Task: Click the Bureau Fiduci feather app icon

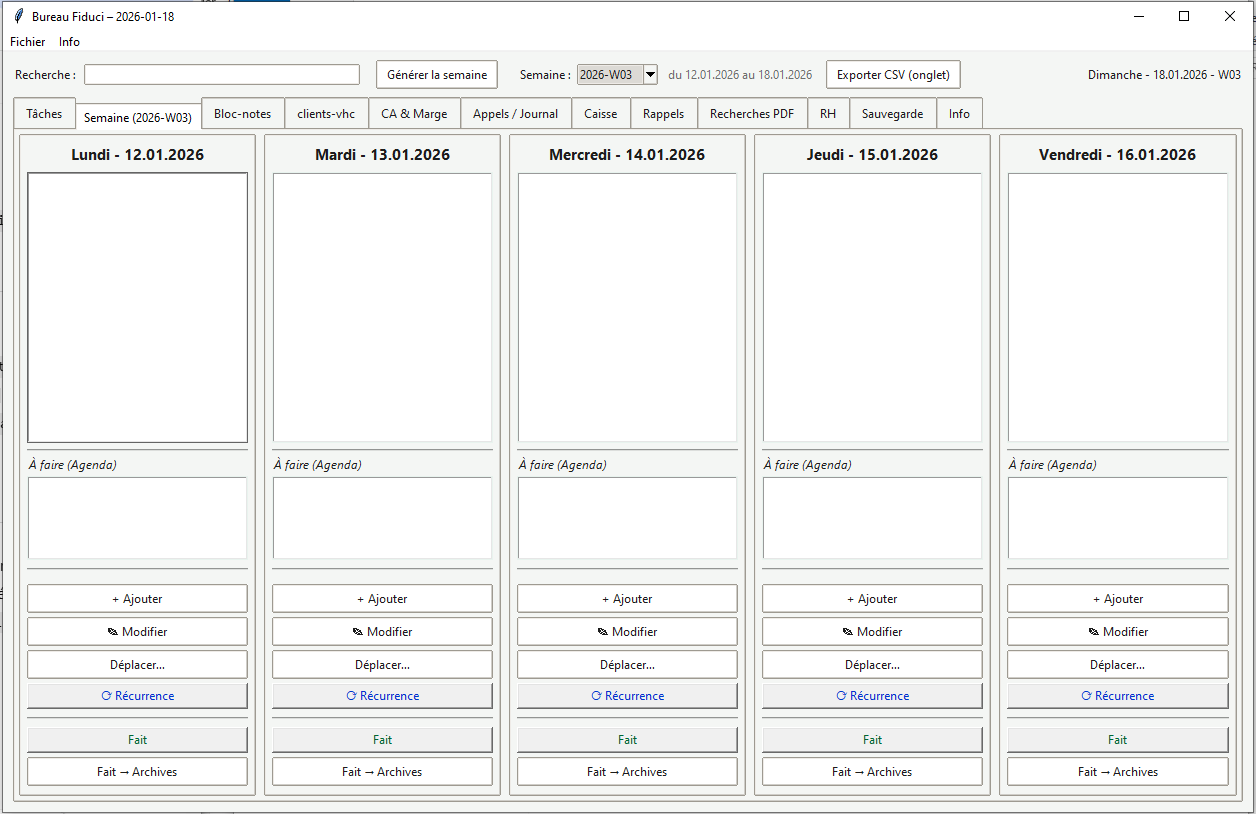Action: 18,16
